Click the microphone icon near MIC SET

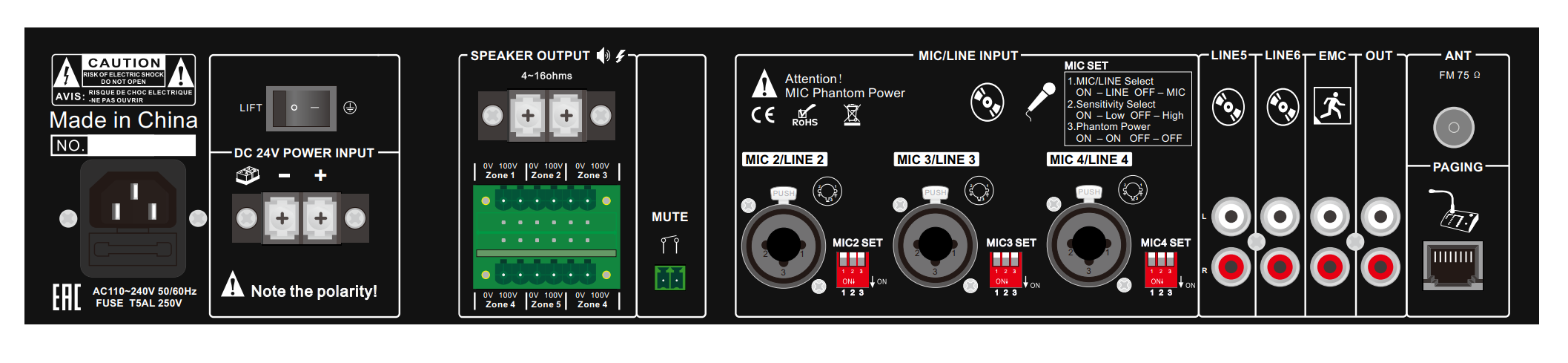pyautogui.click(x=1041, y=101)
